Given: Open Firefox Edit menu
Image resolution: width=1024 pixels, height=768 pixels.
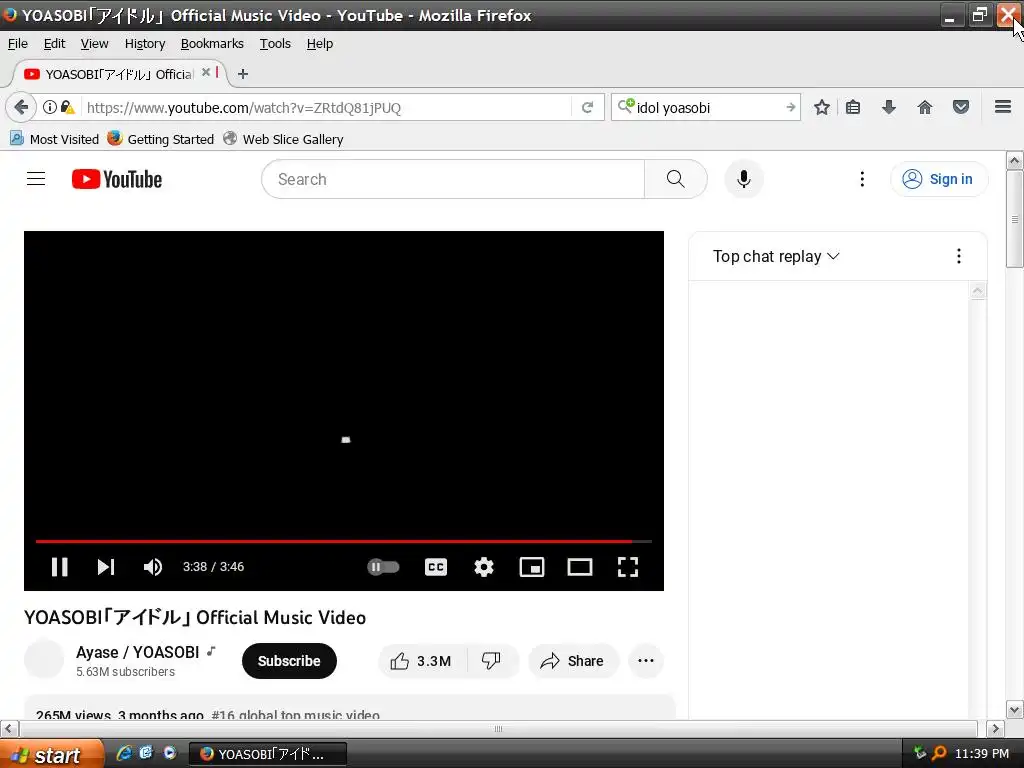Looking at the screenshot, I should pyautogui.click(x=54, y=44).
